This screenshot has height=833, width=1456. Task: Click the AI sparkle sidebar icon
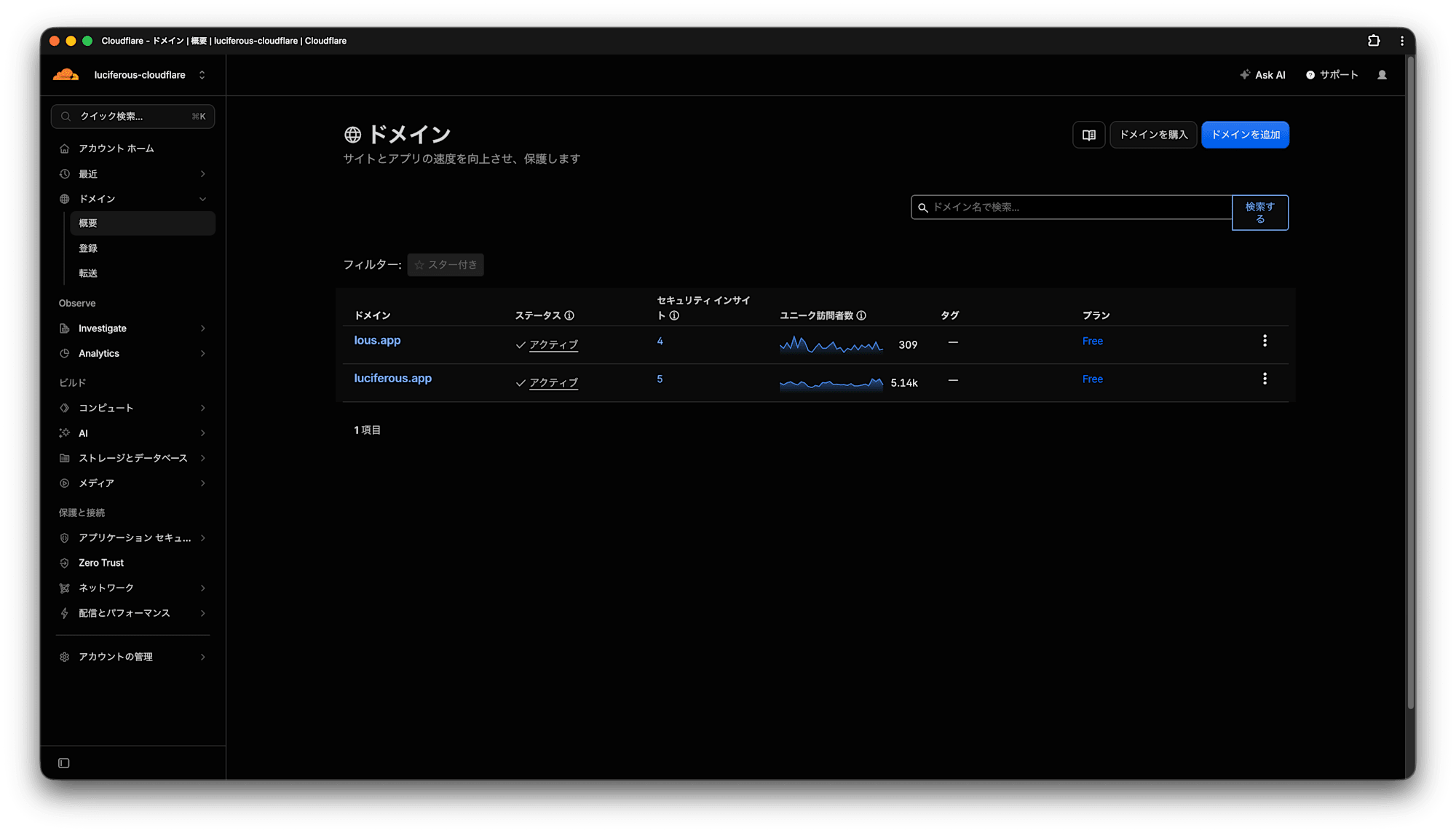65,433
